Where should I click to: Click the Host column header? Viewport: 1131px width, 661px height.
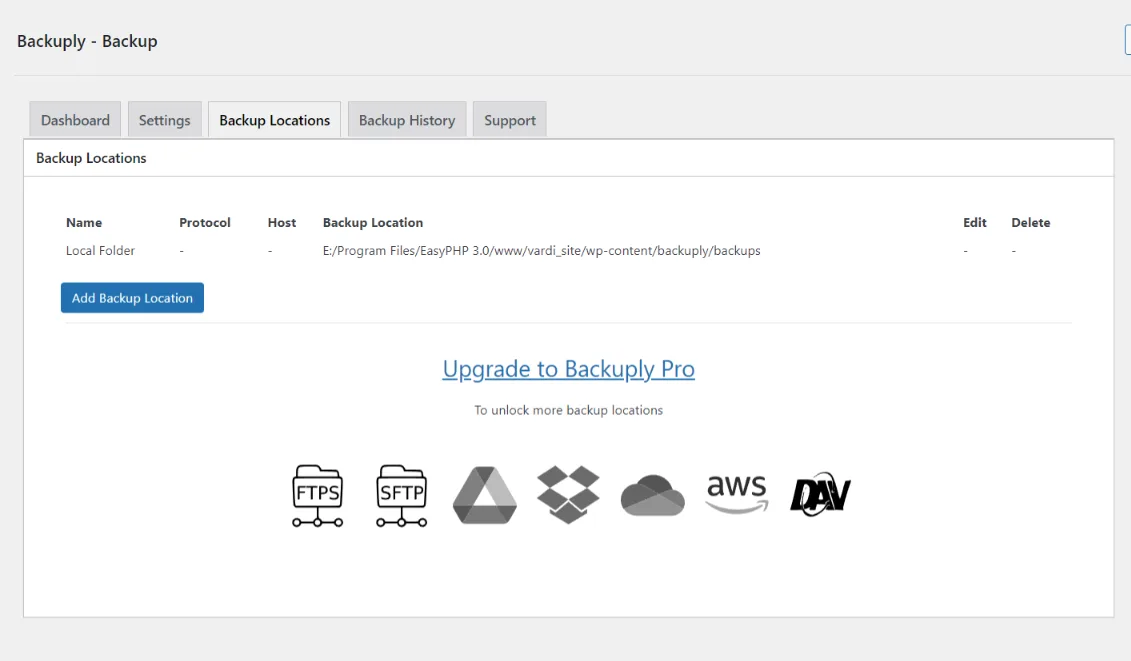pos(282,222)
